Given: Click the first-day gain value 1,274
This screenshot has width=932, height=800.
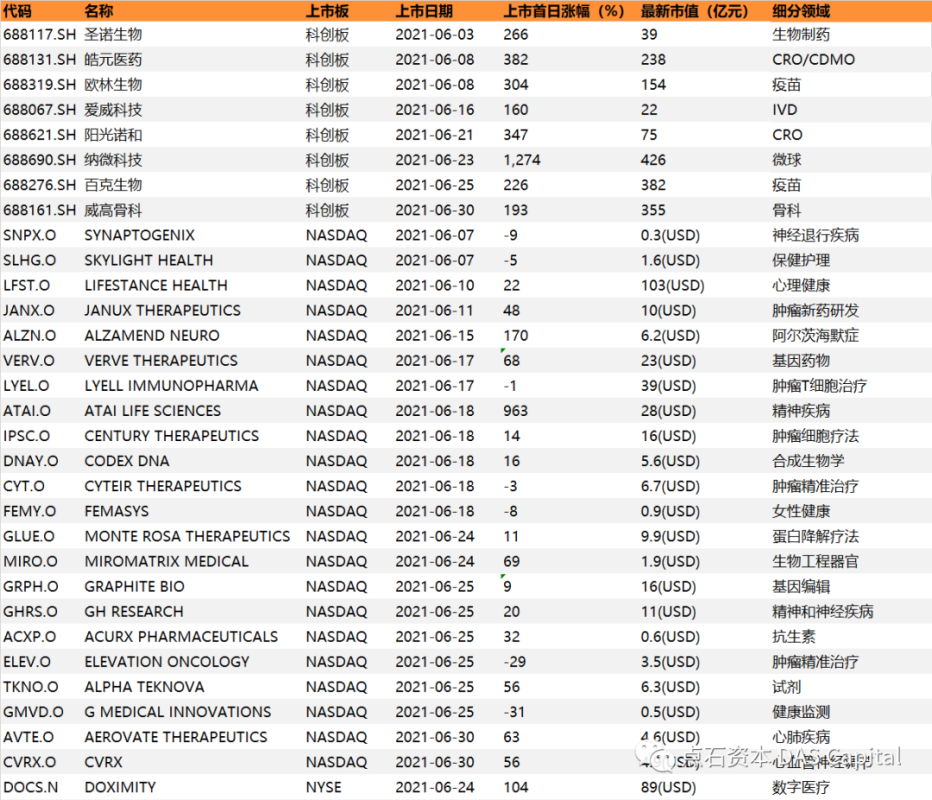Looking at the screenshot, I should [x=522, y=160].
